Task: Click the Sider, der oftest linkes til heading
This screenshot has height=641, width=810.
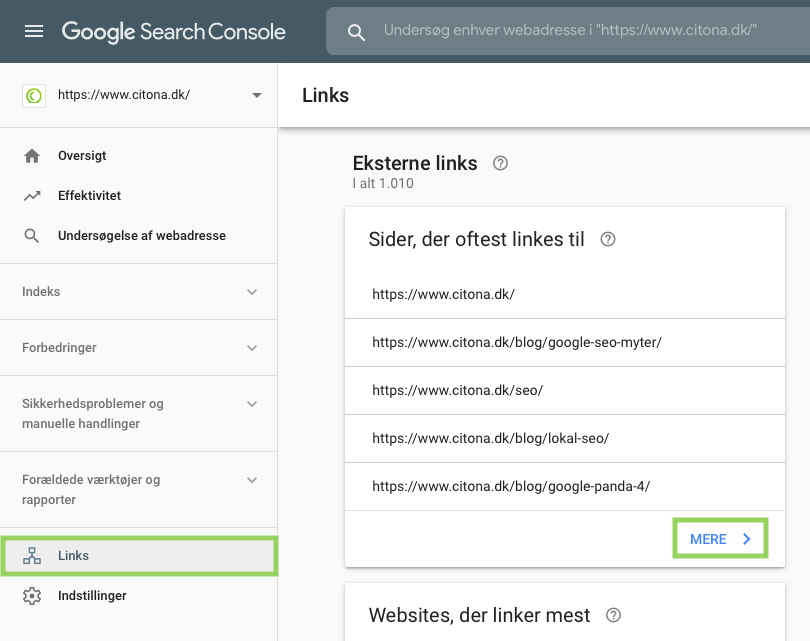Action: [476, 239]
